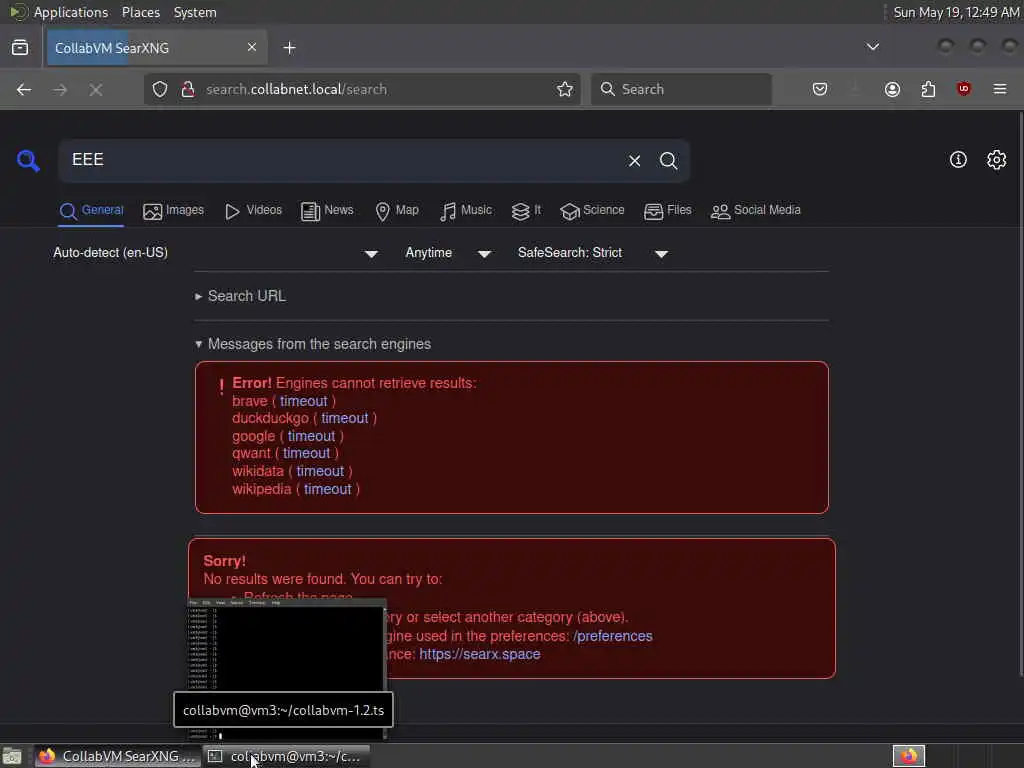1024x768 pixels.
Task: Switch to the Files category
Action: 667,210
